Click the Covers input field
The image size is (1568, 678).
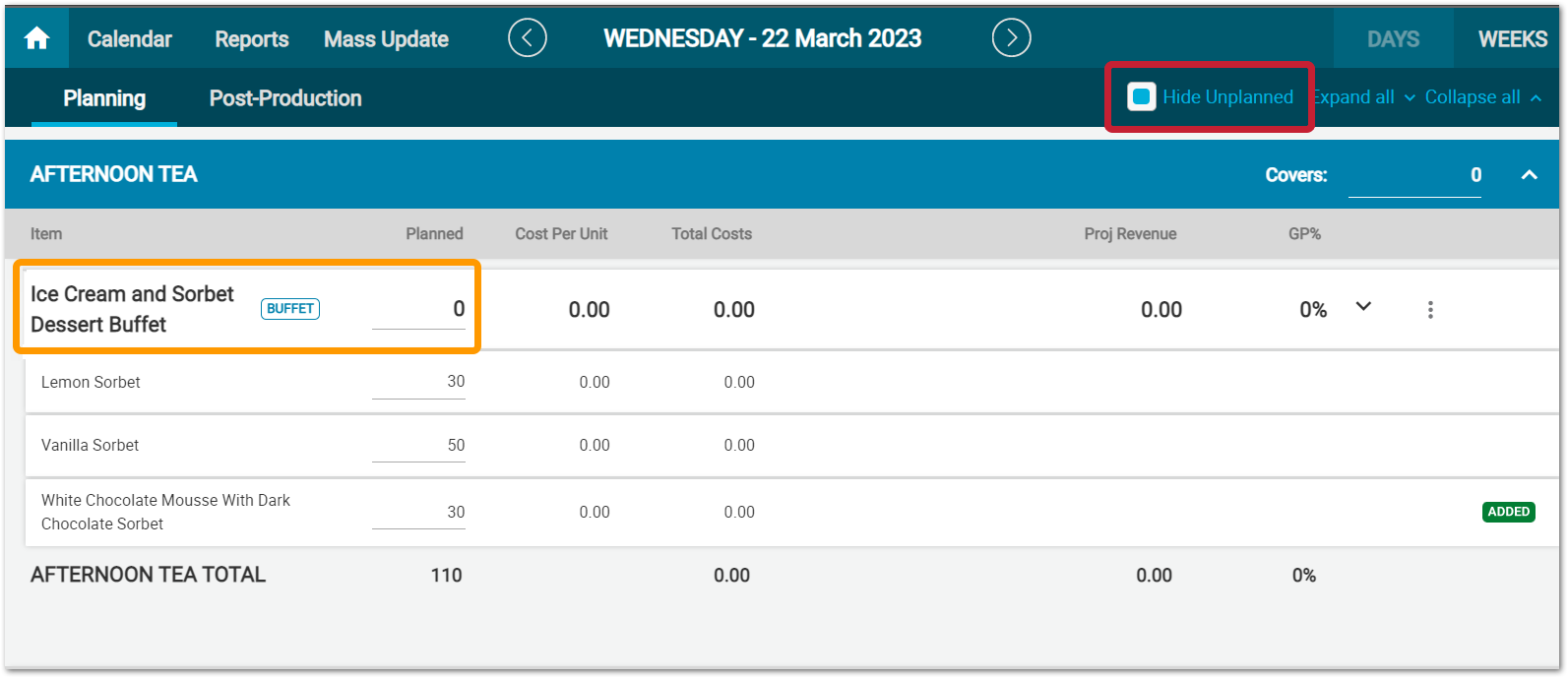[1414, 175]
